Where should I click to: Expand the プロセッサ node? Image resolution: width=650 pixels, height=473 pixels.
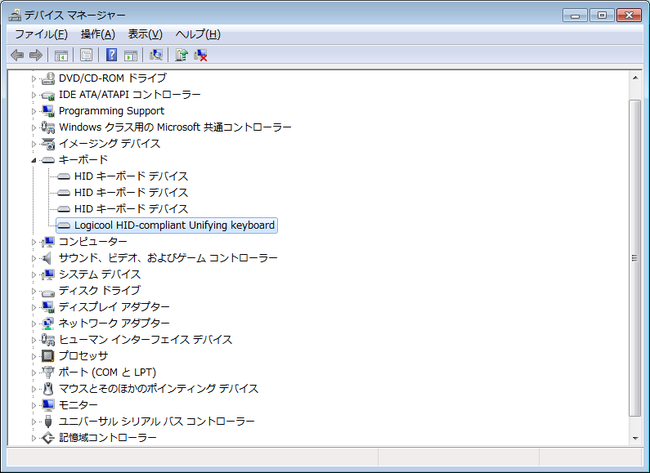pyautogui.click(x=34, y=356)
